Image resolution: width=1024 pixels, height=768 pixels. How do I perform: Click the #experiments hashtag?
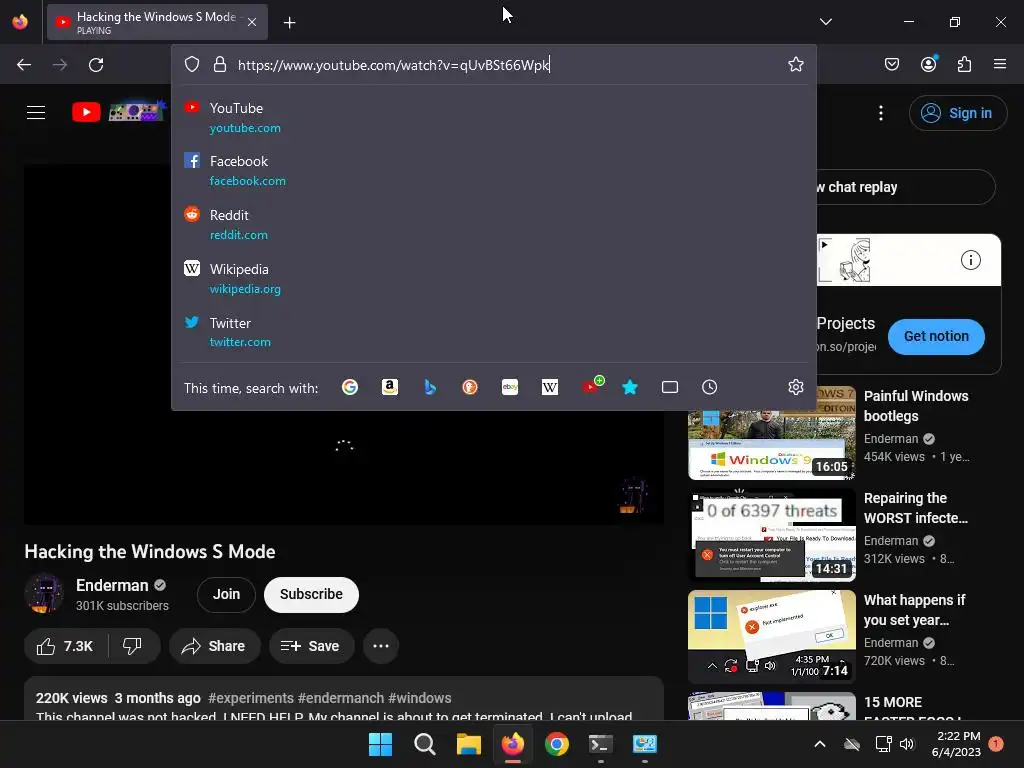tap(251, 698)
